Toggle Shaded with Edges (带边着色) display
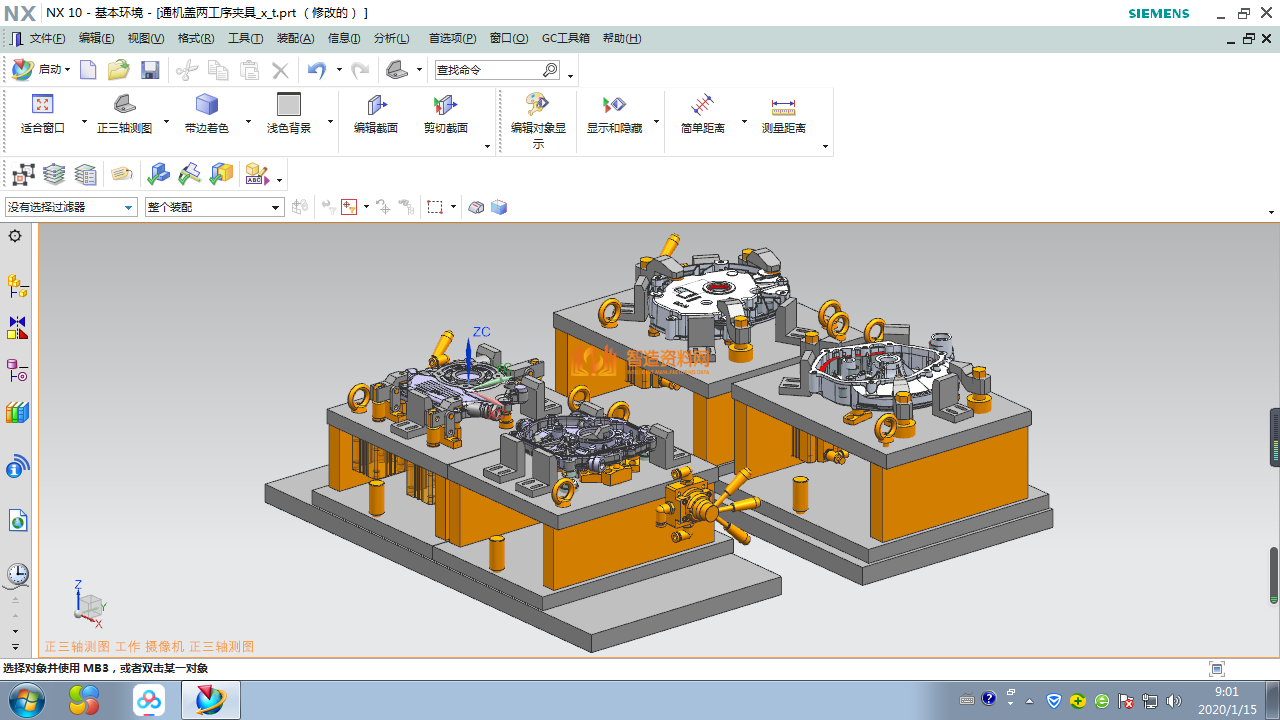 pos(206,105)
